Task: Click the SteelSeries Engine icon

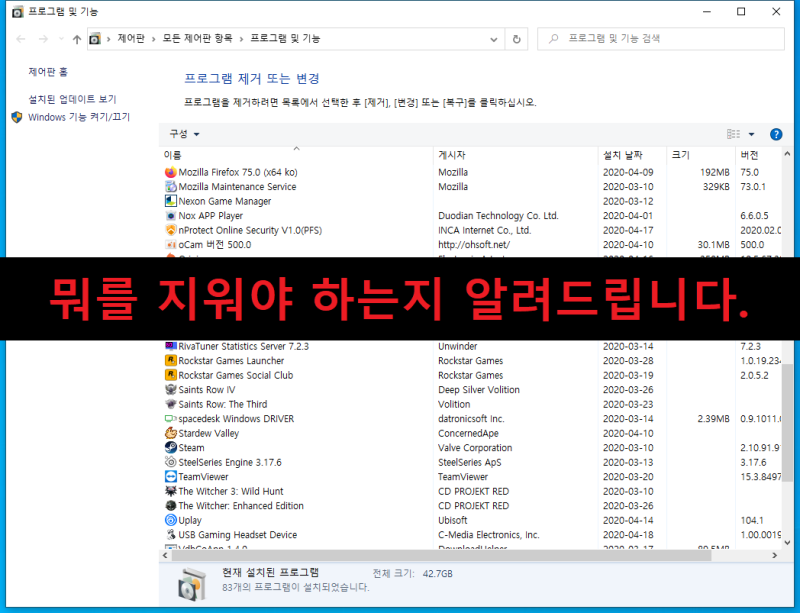Action: coord(170,462)
